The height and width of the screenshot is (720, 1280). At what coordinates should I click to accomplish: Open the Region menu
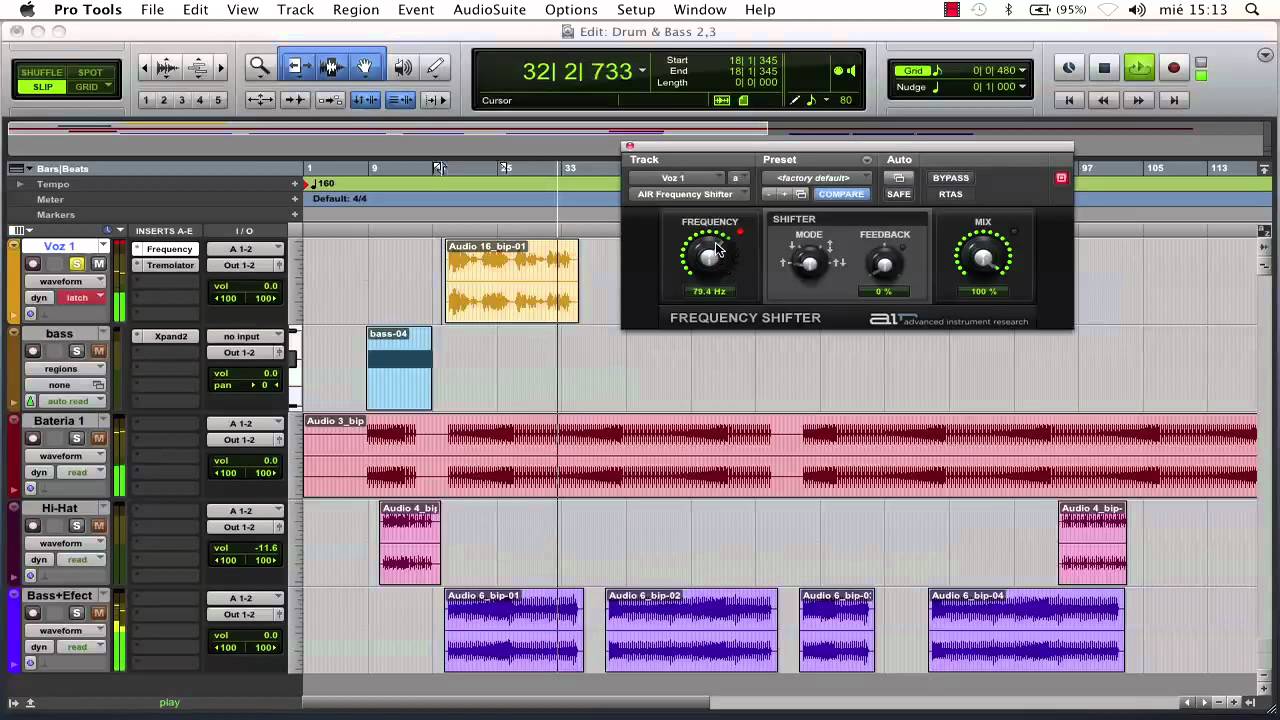pos(356,10)
